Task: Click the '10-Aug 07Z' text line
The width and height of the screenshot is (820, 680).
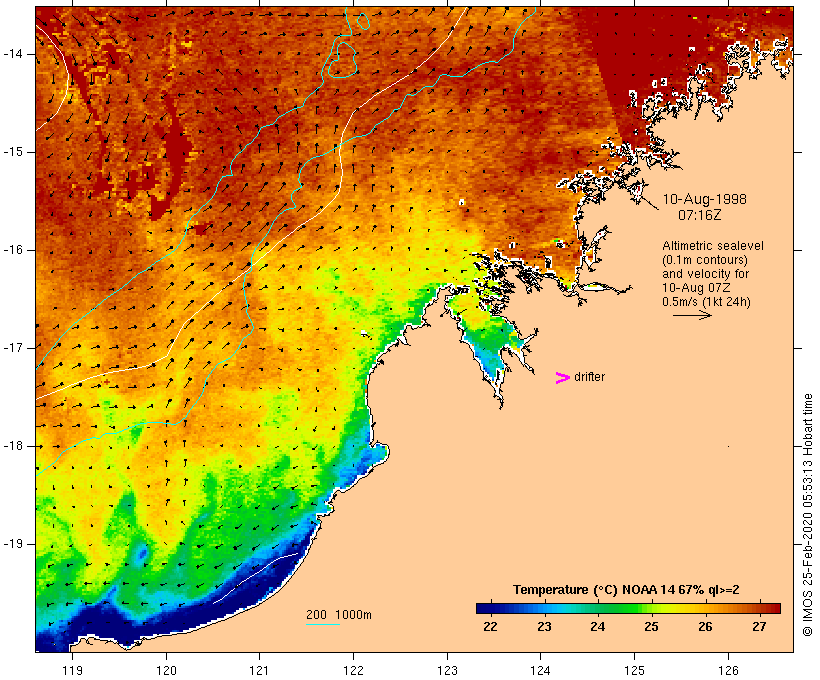Action: coord(696,288)
